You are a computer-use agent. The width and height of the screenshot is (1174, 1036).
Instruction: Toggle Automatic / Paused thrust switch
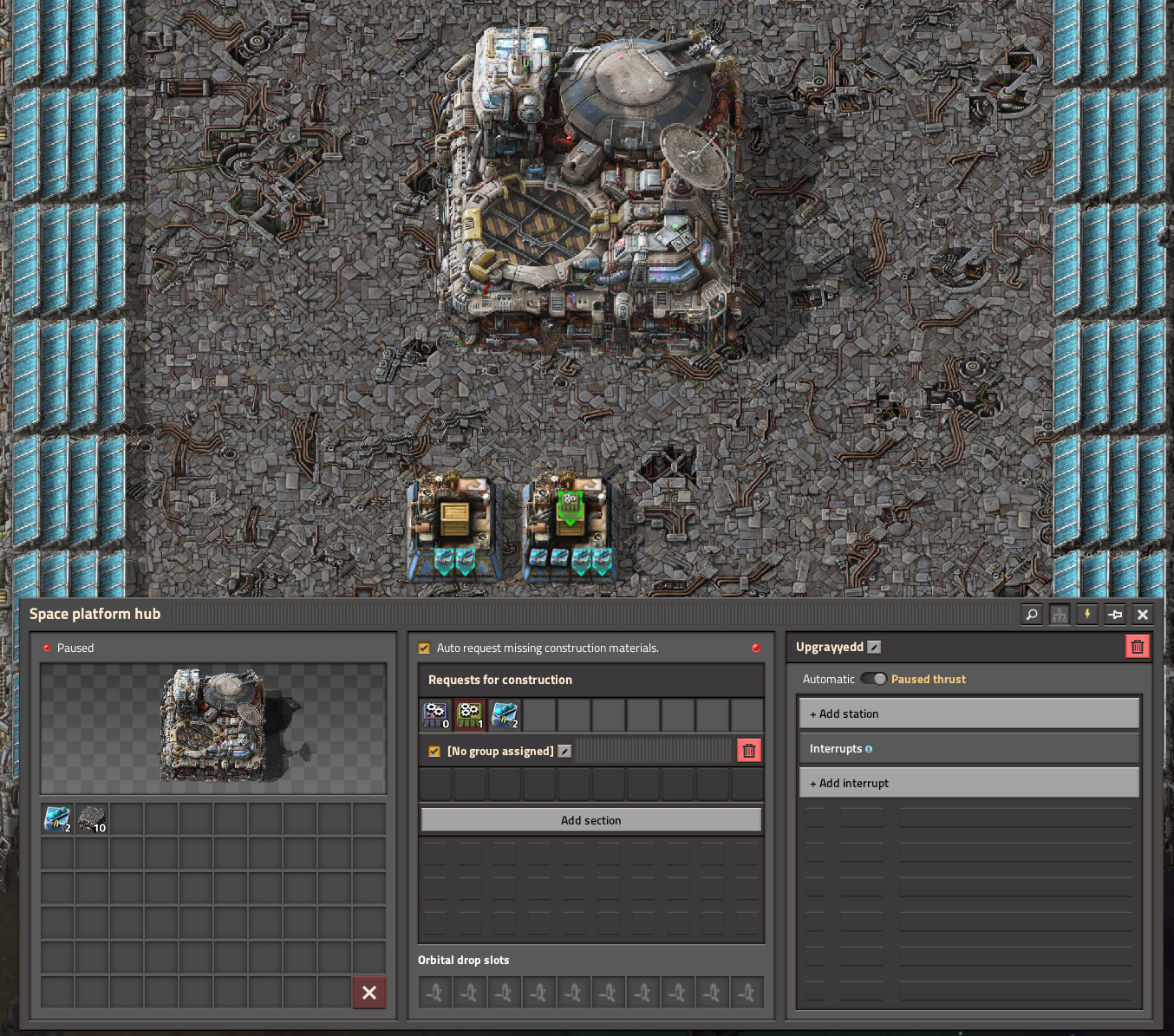[x=873, y=679]
